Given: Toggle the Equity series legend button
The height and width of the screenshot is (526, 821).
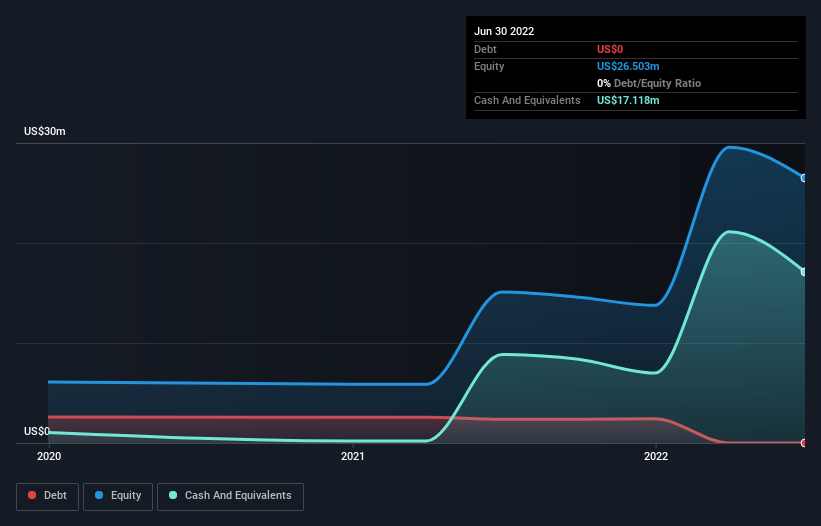Looking at the screenshot, I should coord(118,496).
